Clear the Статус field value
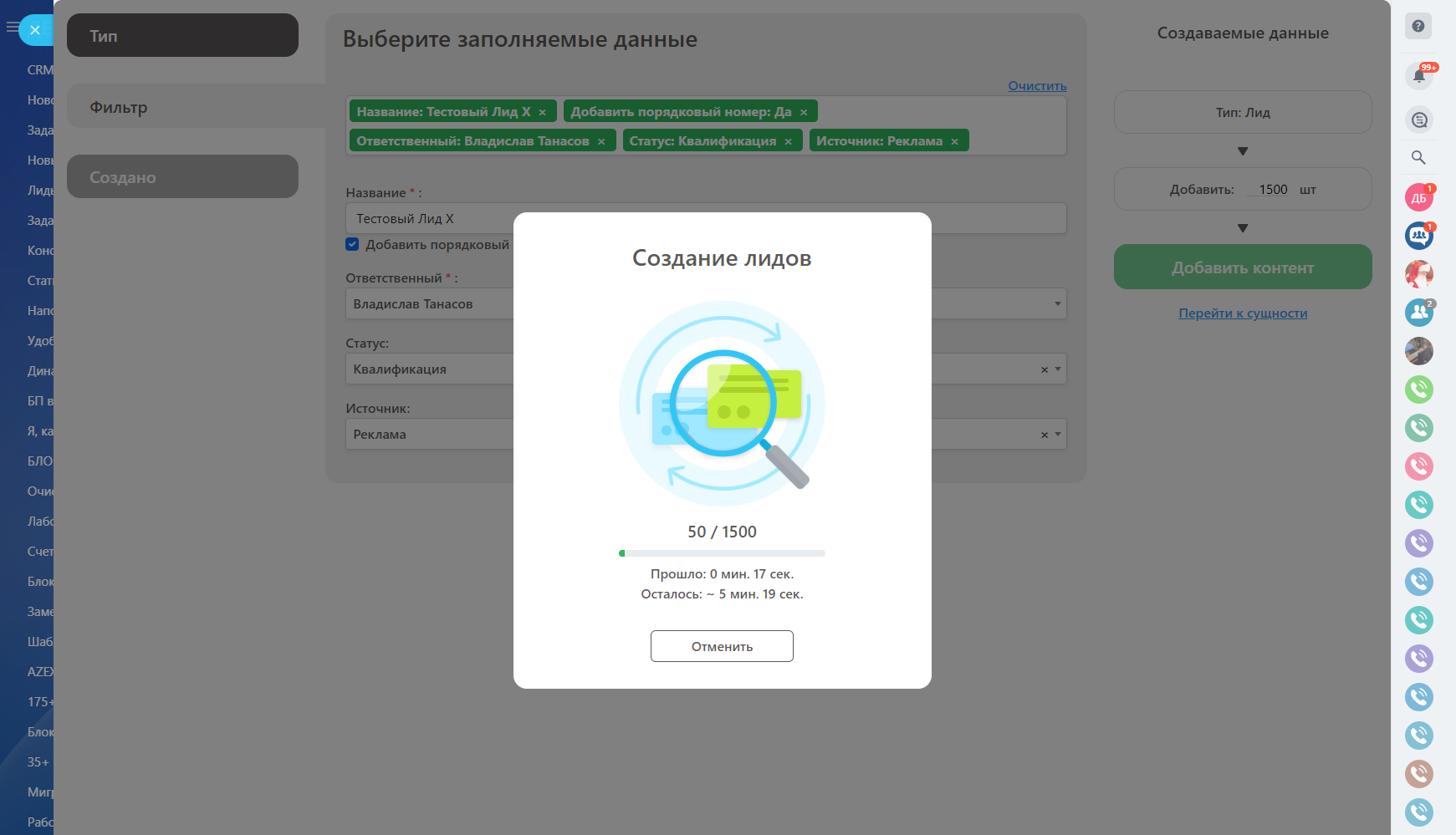This screenshot has height=835, width=1456. pos(1045,369)
